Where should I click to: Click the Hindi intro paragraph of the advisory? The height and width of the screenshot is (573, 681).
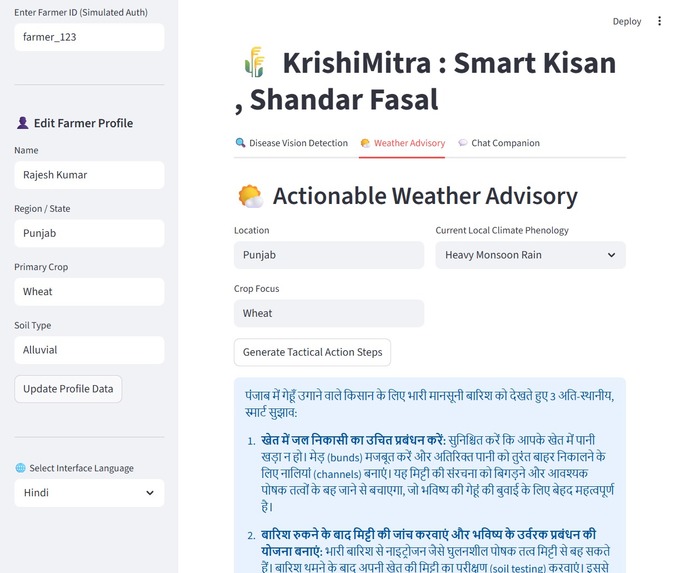pyautogui.click(x=430, y=404)
